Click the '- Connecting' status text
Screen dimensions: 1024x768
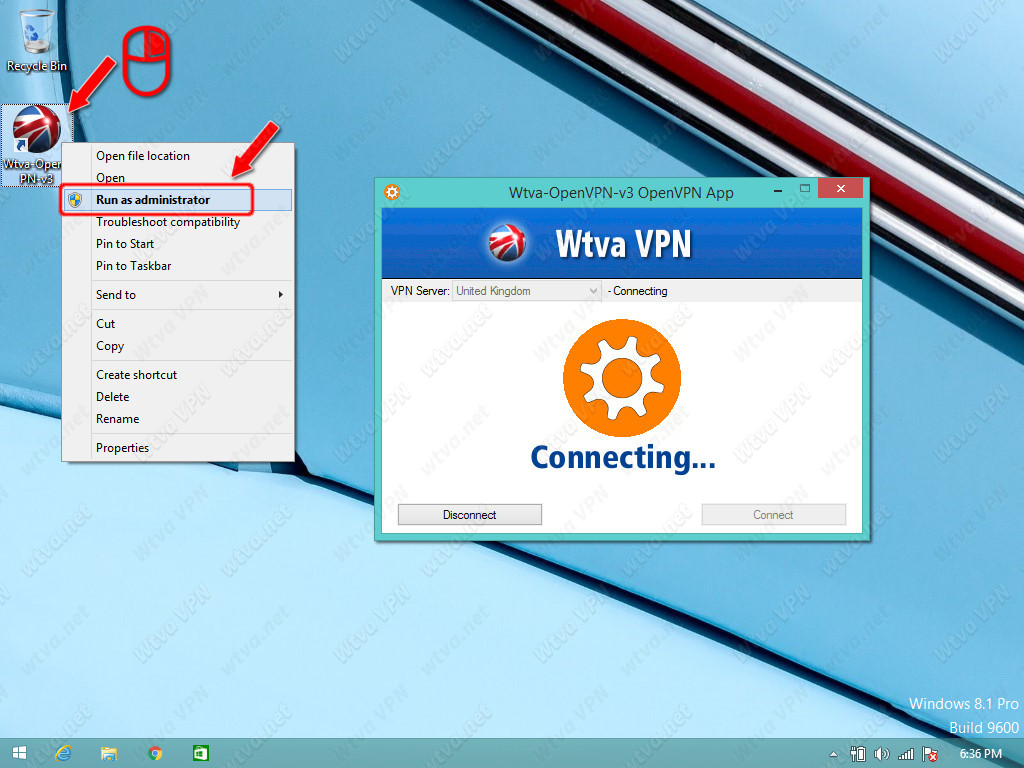637,291
